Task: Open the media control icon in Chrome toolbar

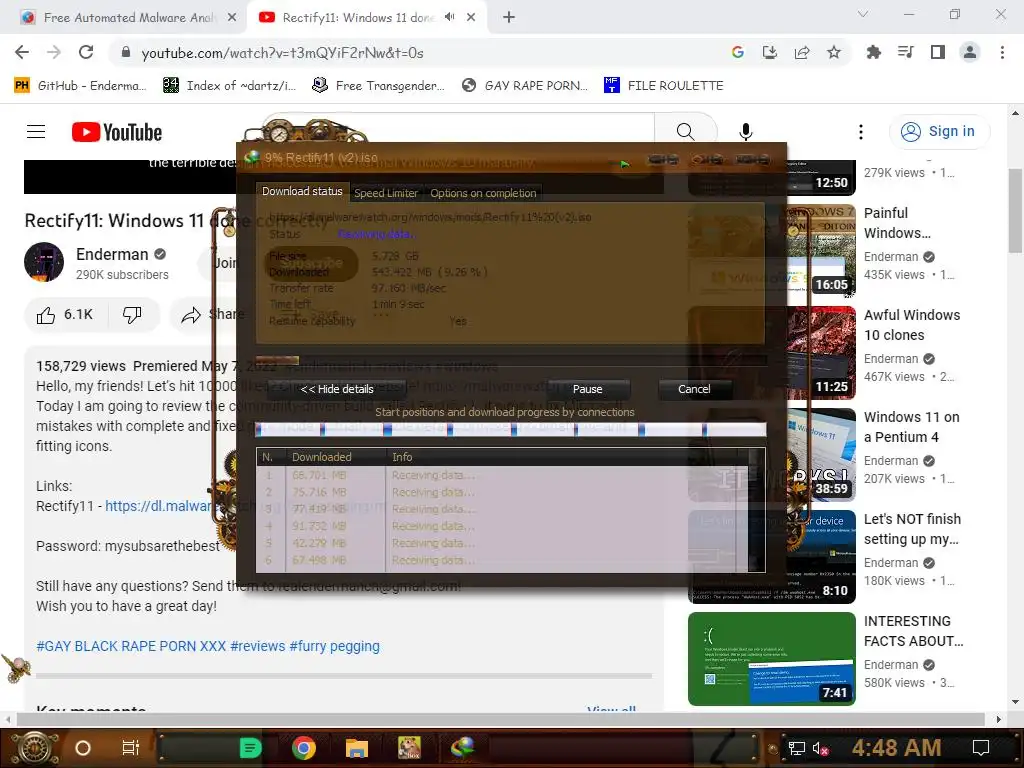Action: coord(905,52)
